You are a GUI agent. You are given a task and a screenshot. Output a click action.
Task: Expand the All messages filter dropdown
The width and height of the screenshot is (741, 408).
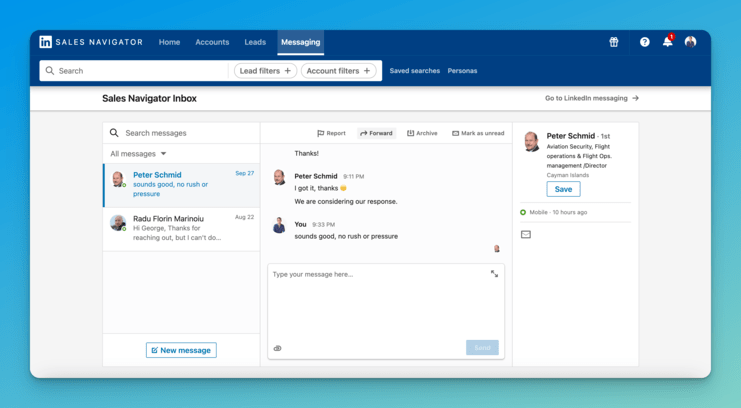click(138, 154)
